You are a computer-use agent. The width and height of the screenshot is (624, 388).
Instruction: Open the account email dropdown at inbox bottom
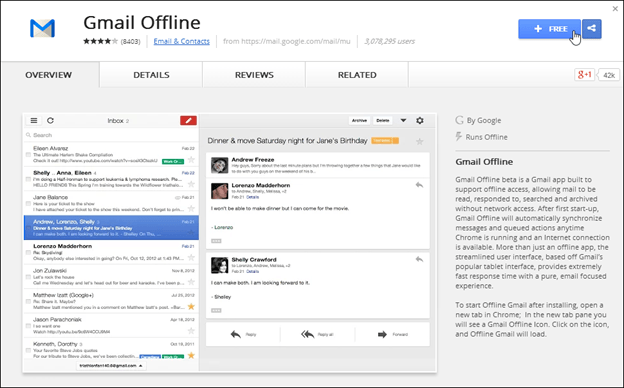111,366
